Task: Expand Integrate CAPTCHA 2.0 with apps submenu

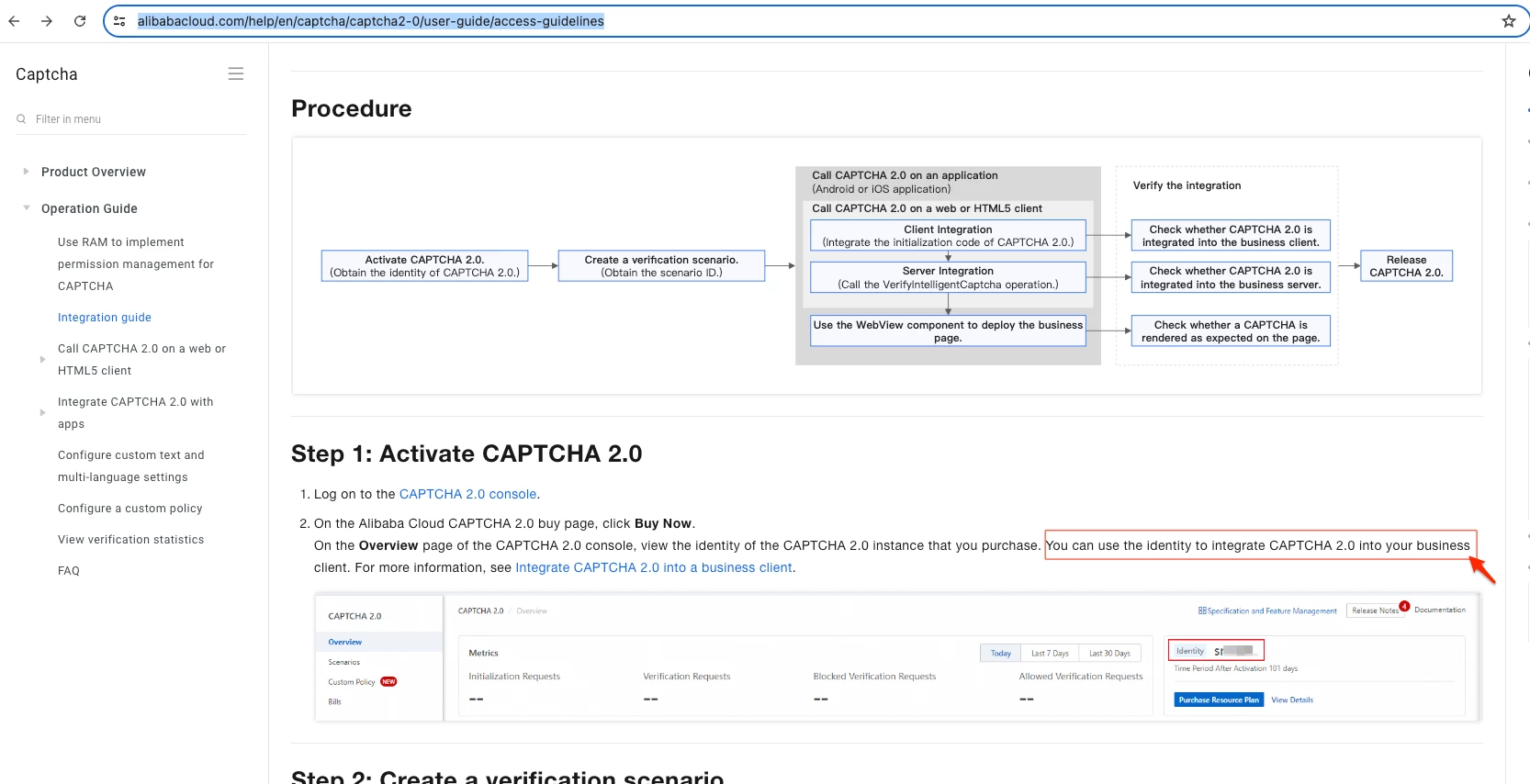Action: click(42, 412)
